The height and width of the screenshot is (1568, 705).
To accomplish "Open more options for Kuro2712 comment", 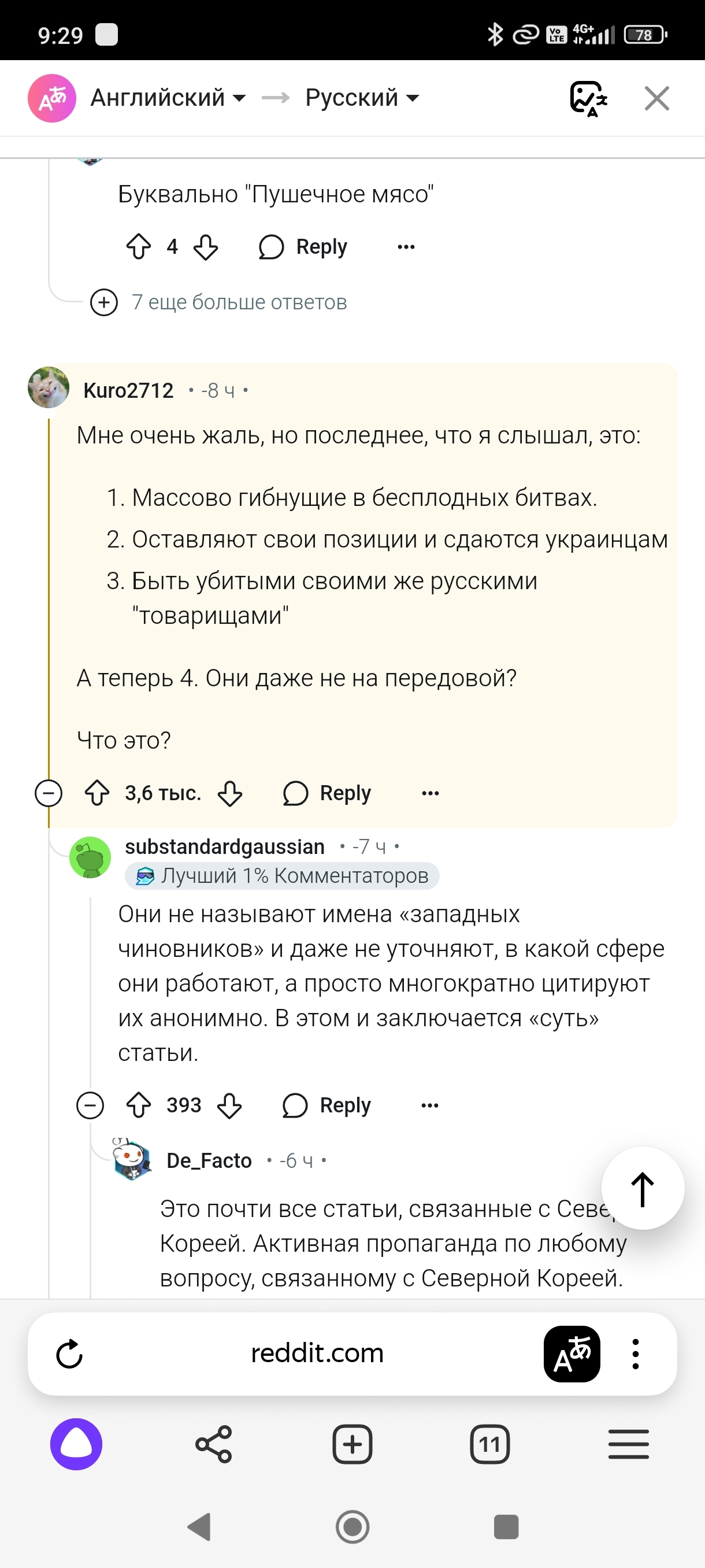I will click(430, 793).
